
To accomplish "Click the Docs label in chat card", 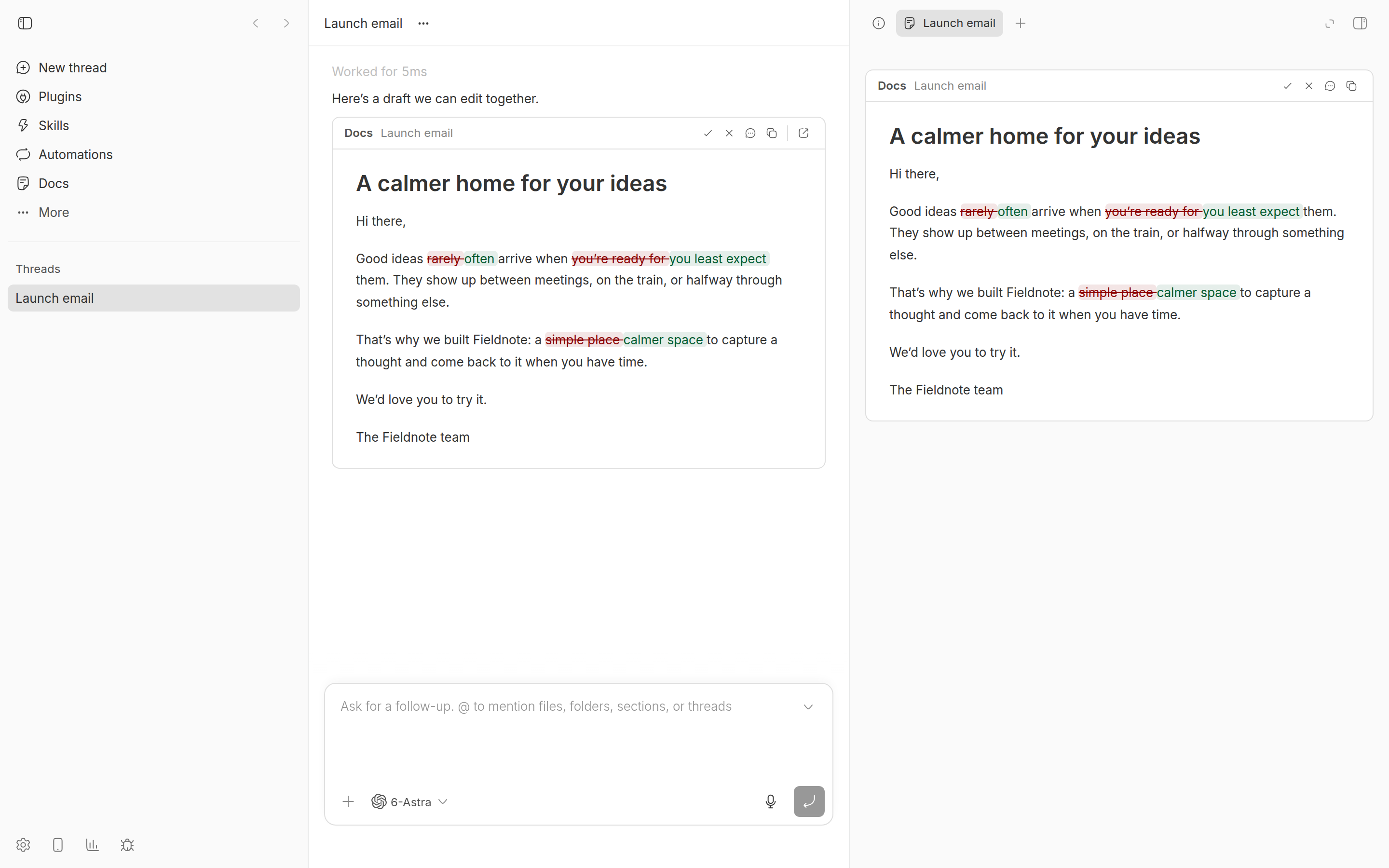I will click(358, 133).
